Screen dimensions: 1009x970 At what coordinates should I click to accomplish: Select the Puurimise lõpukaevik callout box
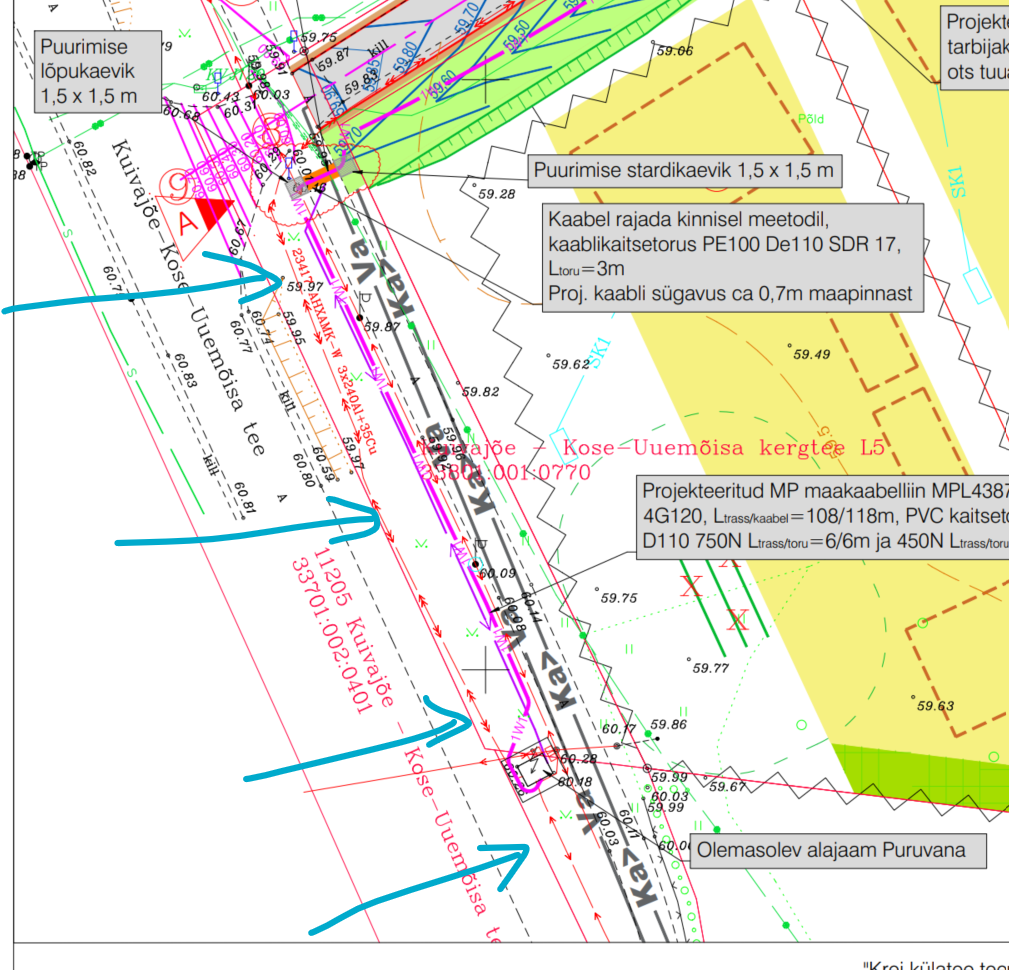click(x=87, y=70)
